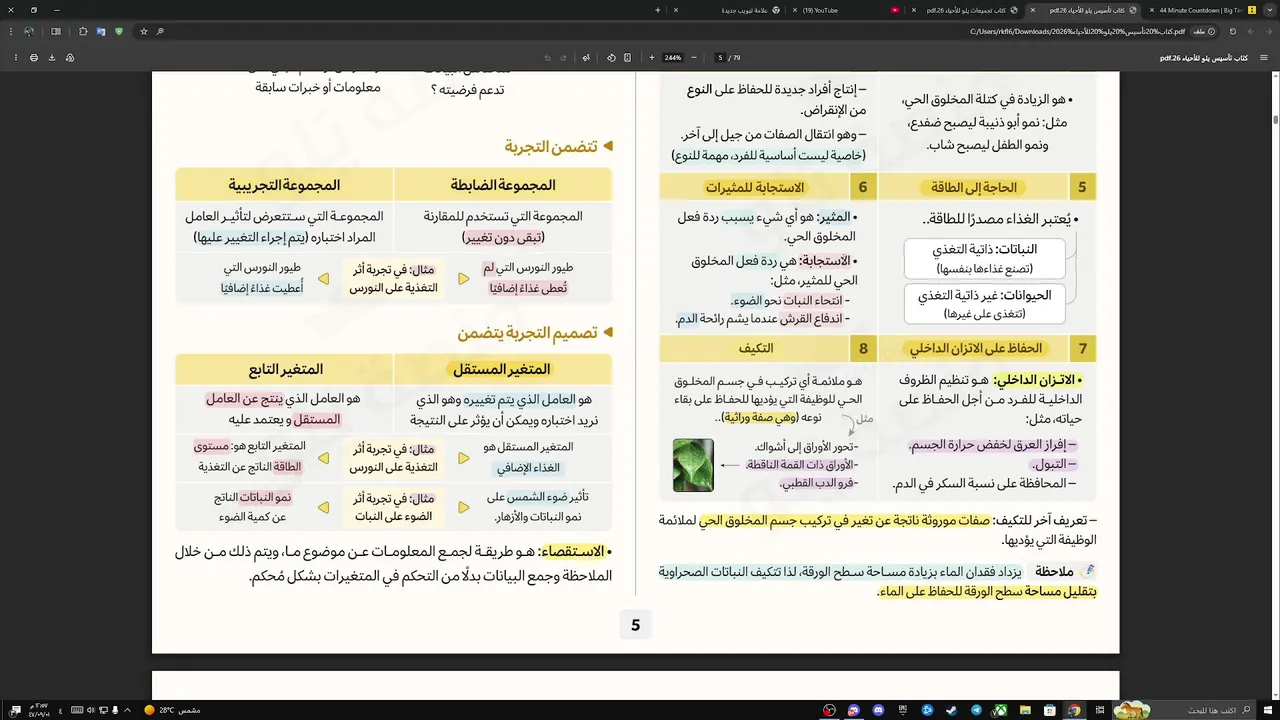Zoom out with the minus button
Screen dimensions: 1280x720
[x=694, y=57]
